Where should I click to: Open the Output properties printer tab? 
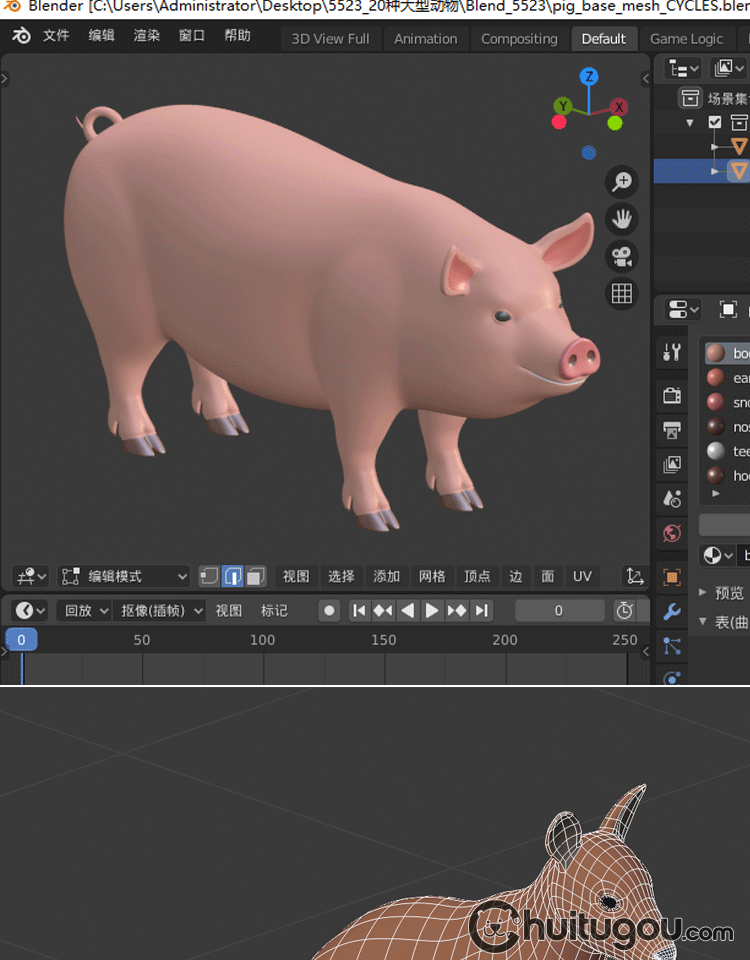coord(672,430)
